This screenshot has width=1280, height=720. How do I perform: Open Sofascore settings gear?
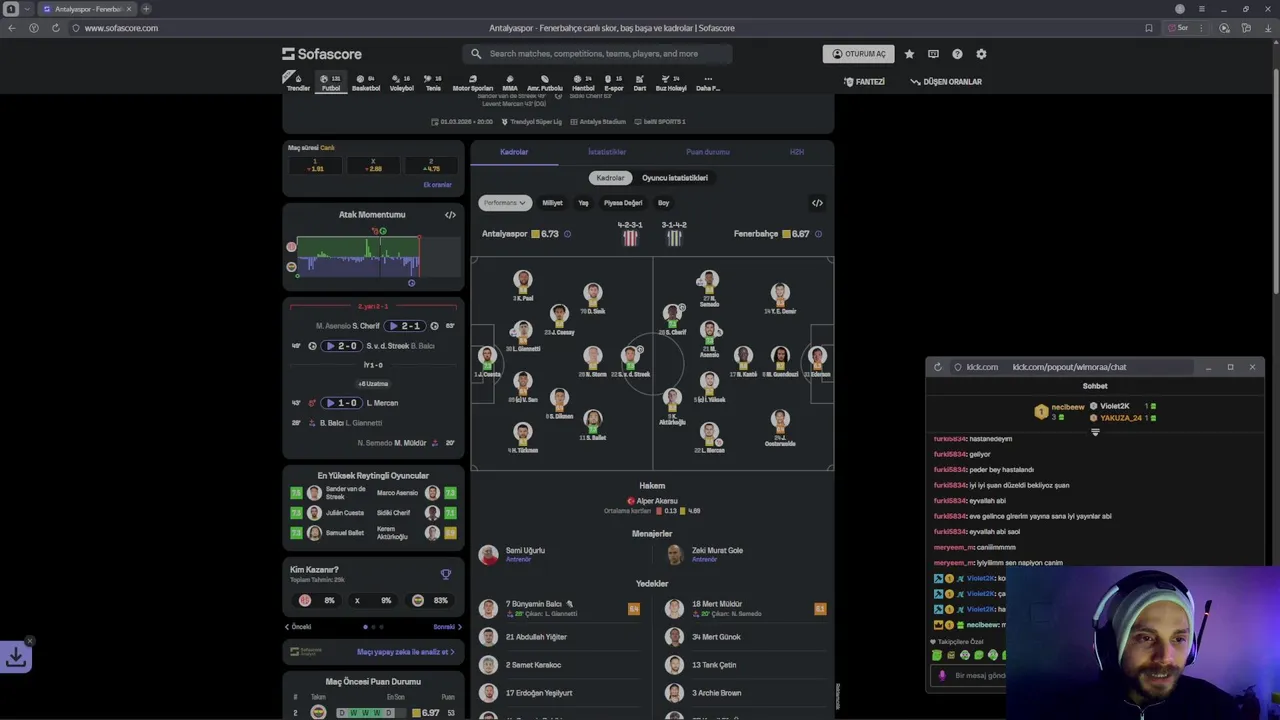click(981, 54)
